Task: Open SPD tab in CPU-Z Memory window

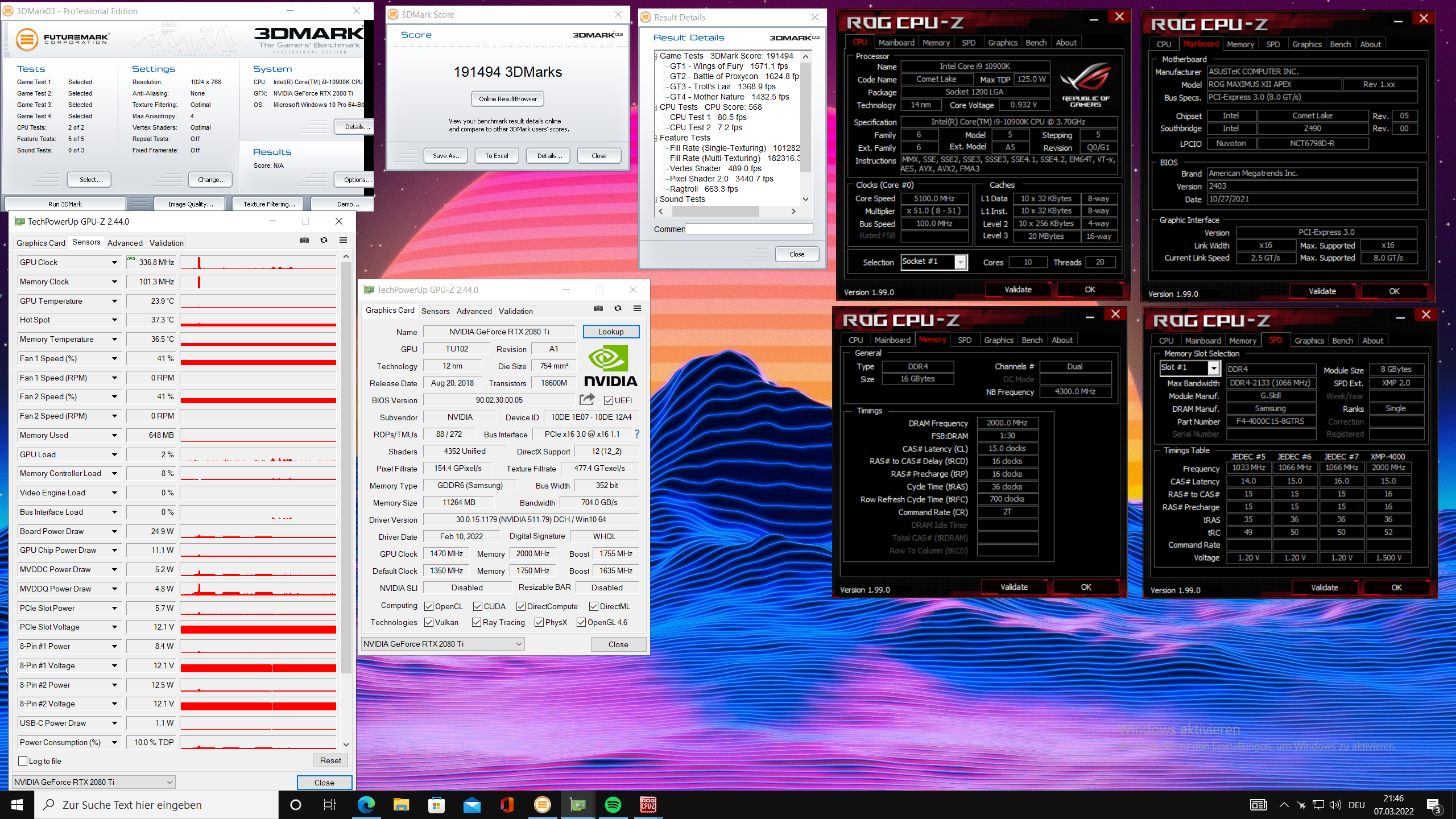Action: click(x=965, y=340)
